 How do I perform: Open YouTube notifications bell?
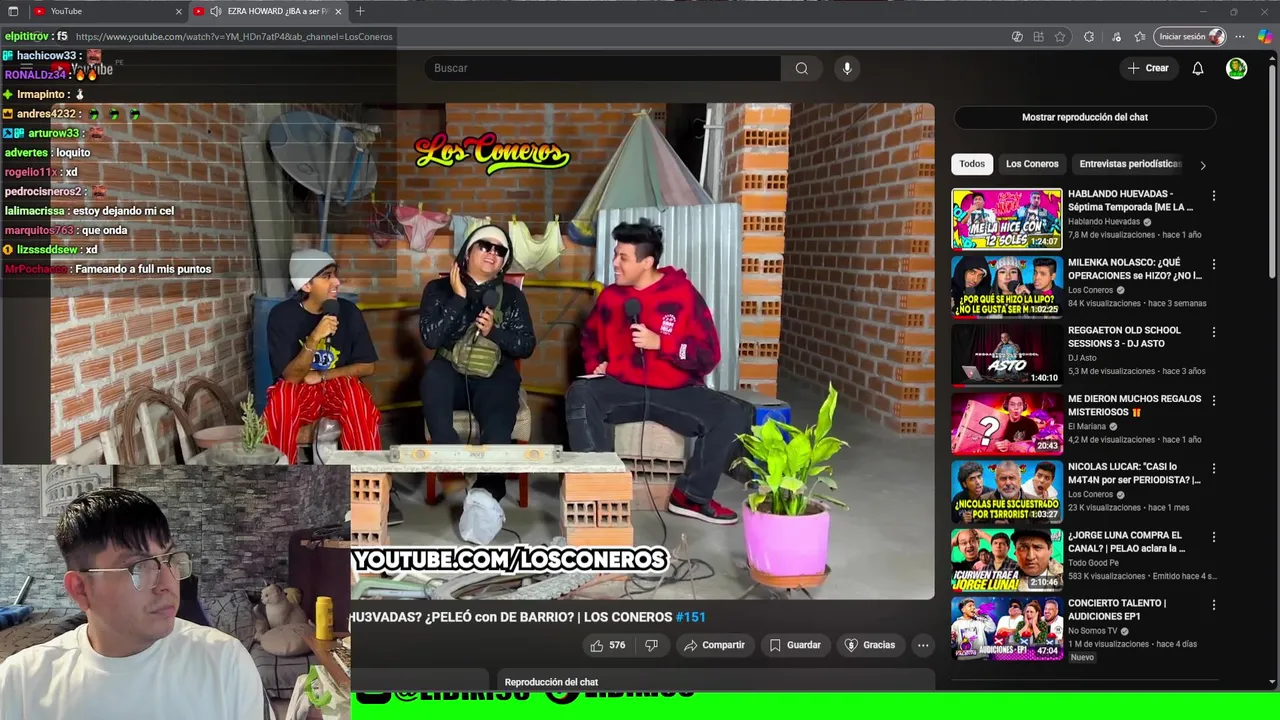tap(1197, 68)
